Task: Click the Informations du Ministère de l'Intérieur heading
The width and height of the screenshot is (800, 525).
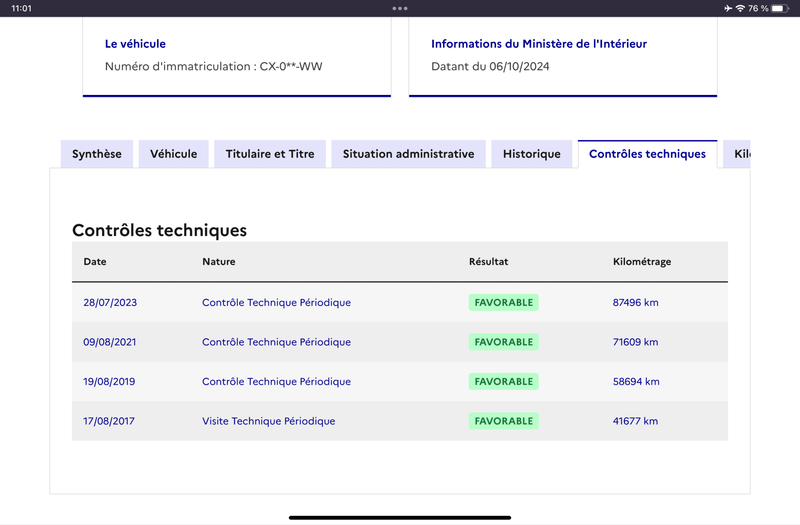Action: point(539,44)
